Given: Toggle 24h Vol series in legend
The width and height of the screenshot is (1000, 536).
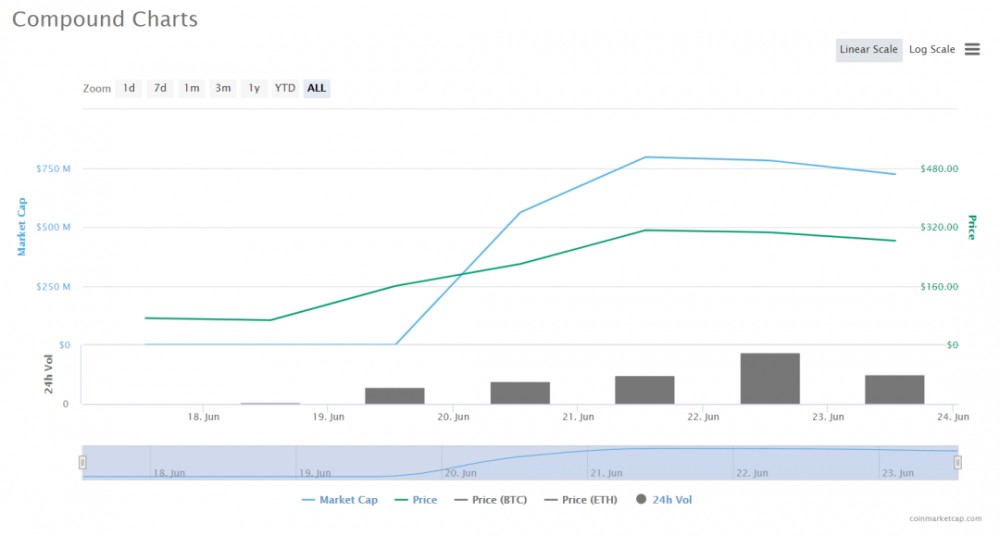Looking at the screenshot, I should pos(663,500).
